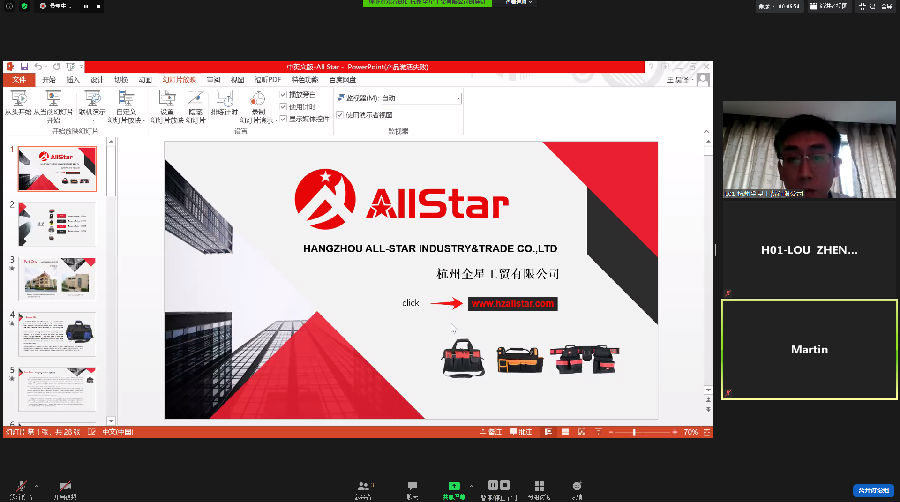The height and width of the screenshot is (502, 900).
Task: Open Monitor selection dropdown
Action: [419, 98]
